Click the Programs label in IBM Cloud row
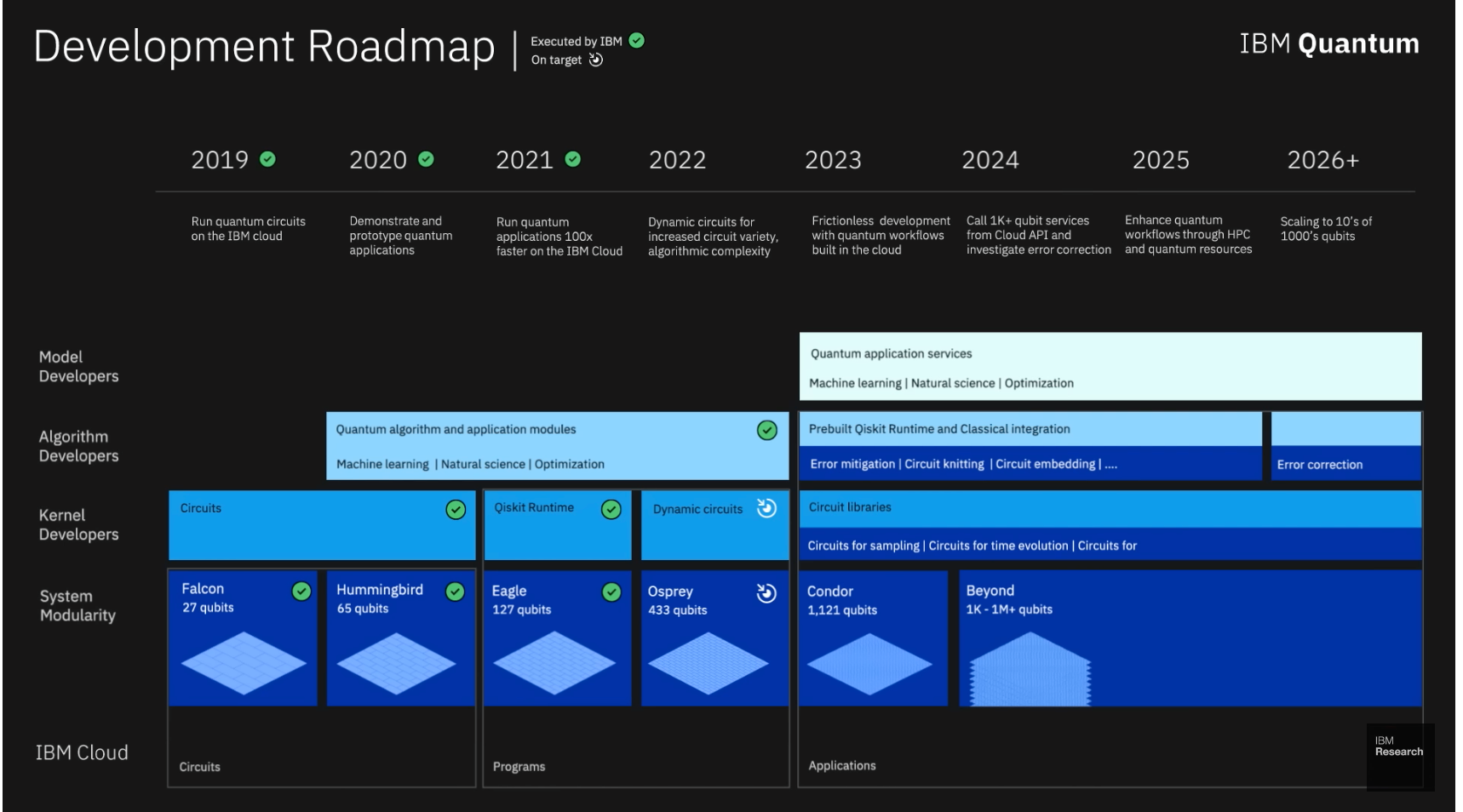Image resolution: width=1463 pixels, height=812 pixels. coord(519,767)
